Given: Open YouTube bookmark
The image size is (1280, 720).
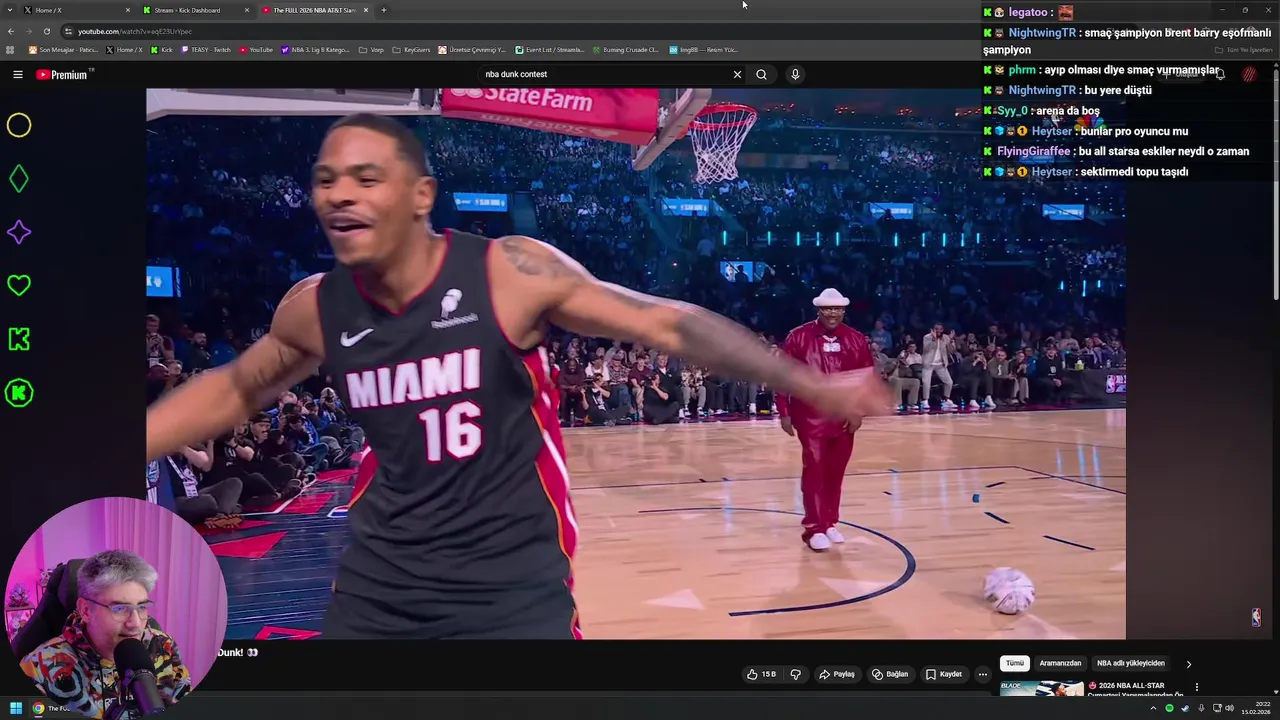Looking at the screenshot, I should [x=256, y=49].
